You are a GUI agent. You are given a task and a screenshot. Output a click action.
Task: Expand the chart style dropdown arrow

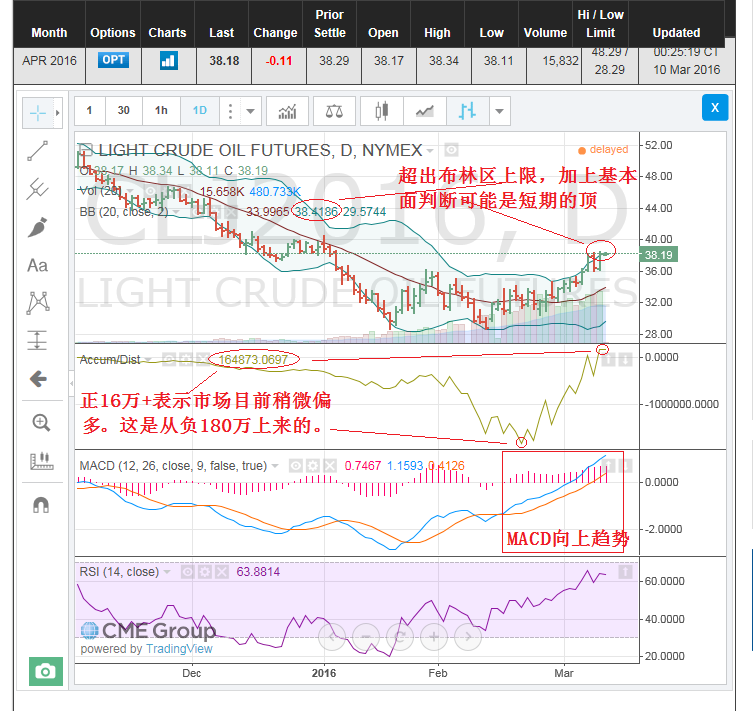(499, 110)
